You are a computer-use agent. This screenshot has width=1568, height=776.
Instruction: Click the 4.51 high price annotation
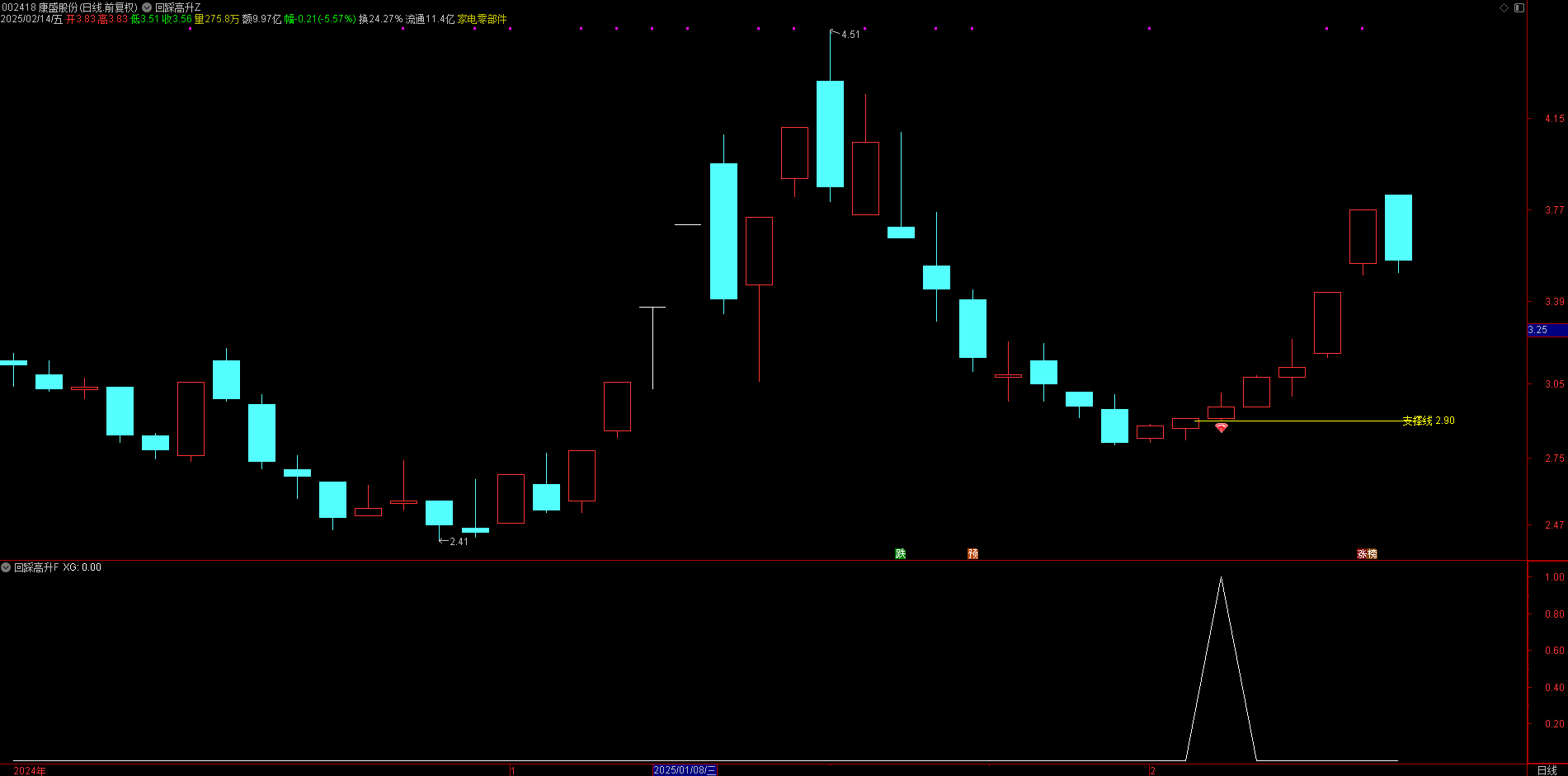pos(850,35)
